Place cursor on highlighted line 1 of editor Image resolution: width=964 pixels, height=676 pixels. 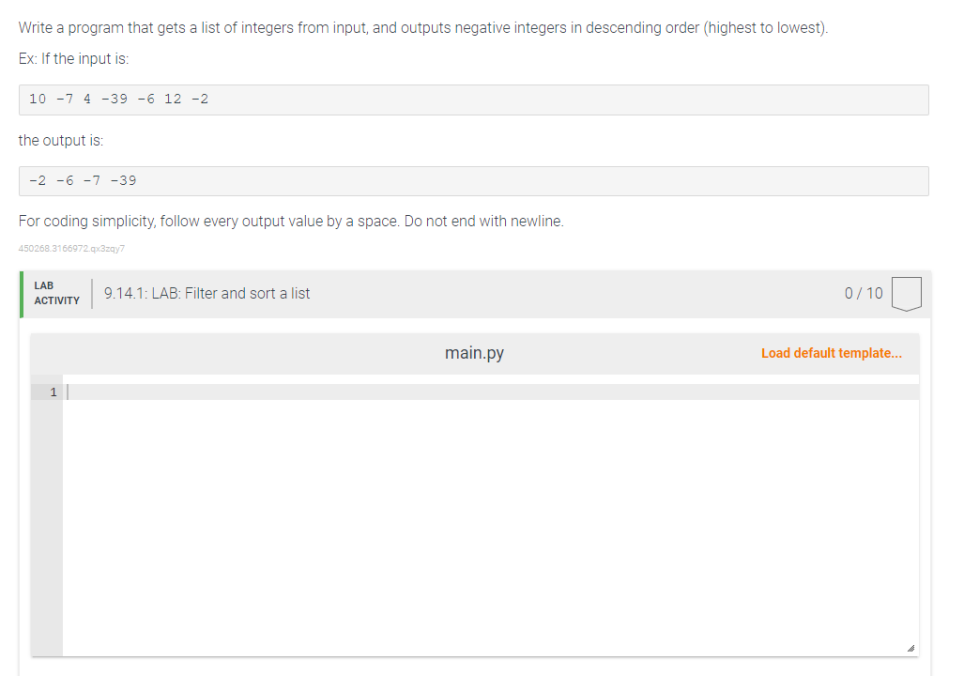[491, 392]
